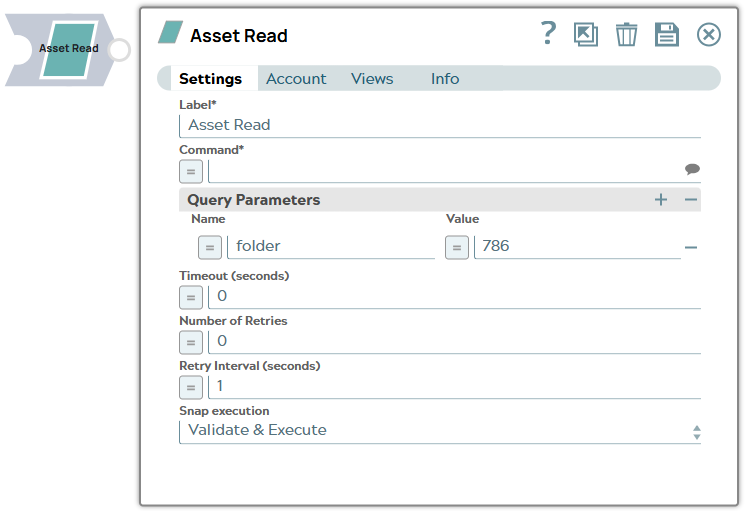Click the Name field containing folder
746x511 pixels.
click(331, 247)
